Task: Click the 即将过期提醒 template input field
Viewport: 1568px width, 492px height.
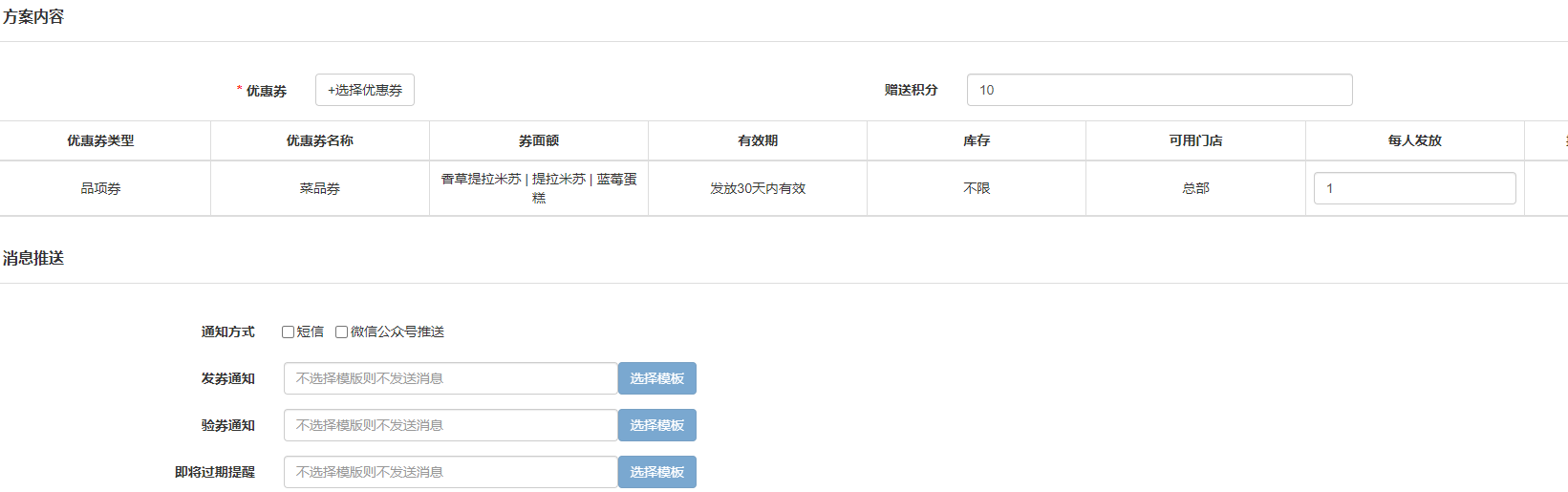Action: (450, 472)
